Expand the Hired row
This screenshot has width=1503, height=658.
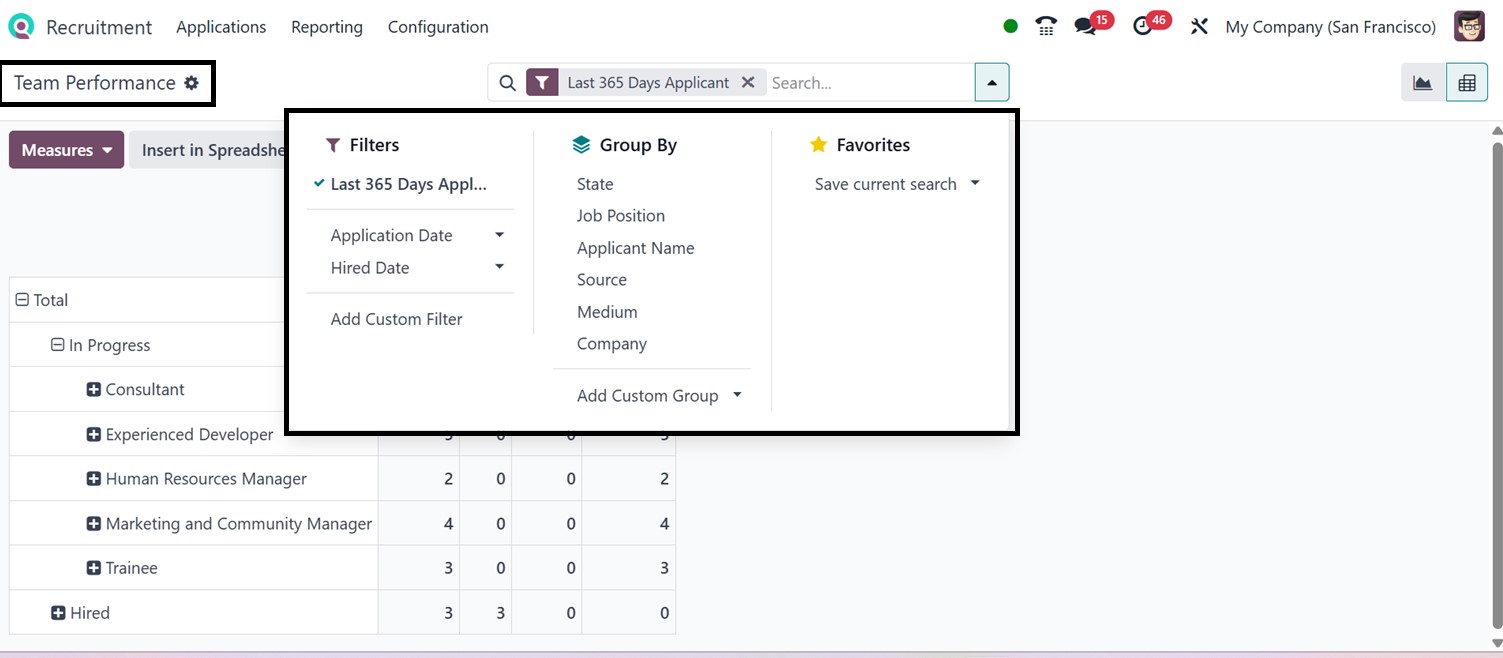coord(58,613)
